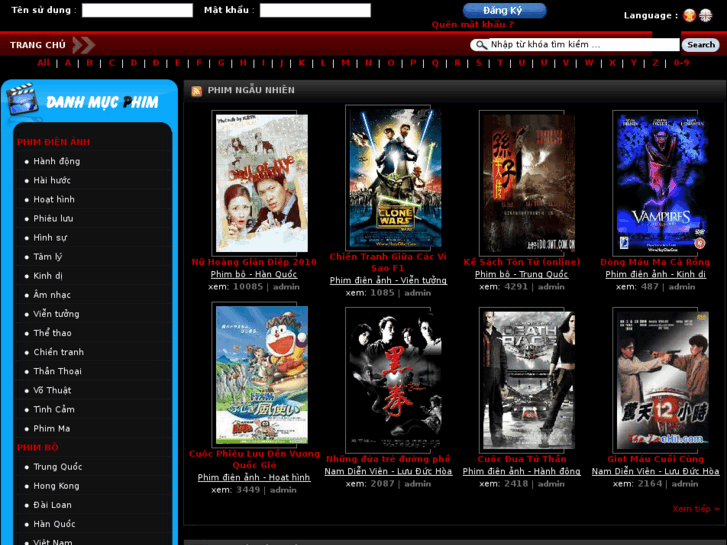The height and width of the screenshot is (545, 727).
Task: Open the Võ Thuật category
Action: pyautogui.click(x=52, y=390)
